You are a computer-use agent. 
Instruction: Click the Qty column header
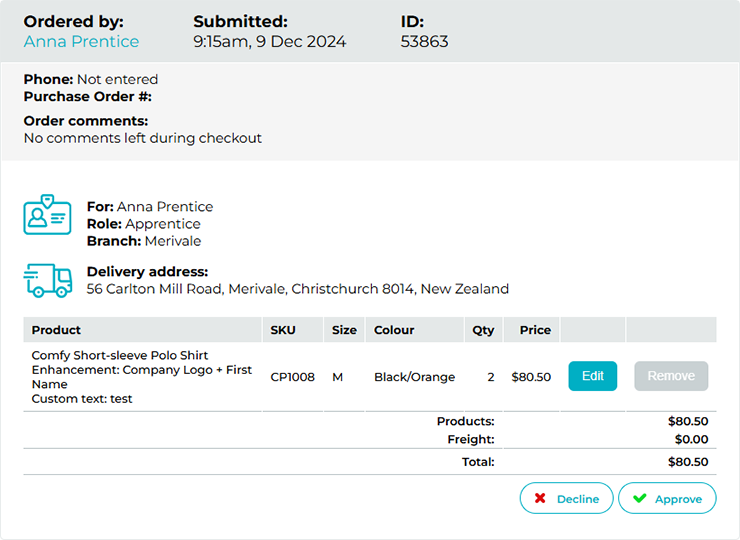click(x=483, y=330)
